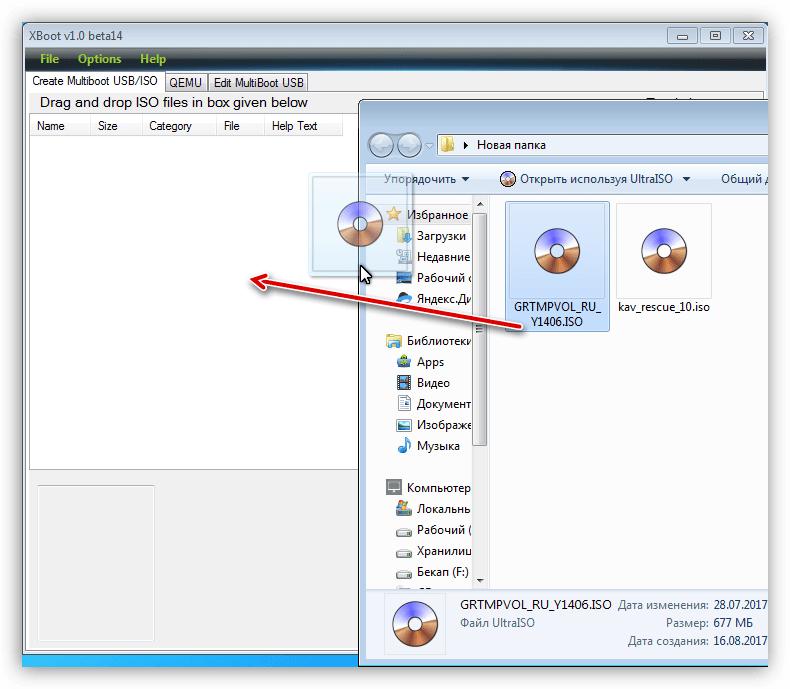This screenshot has height=689, width=790.
Task: Open the Видео library
Action: tap(433, 383)
